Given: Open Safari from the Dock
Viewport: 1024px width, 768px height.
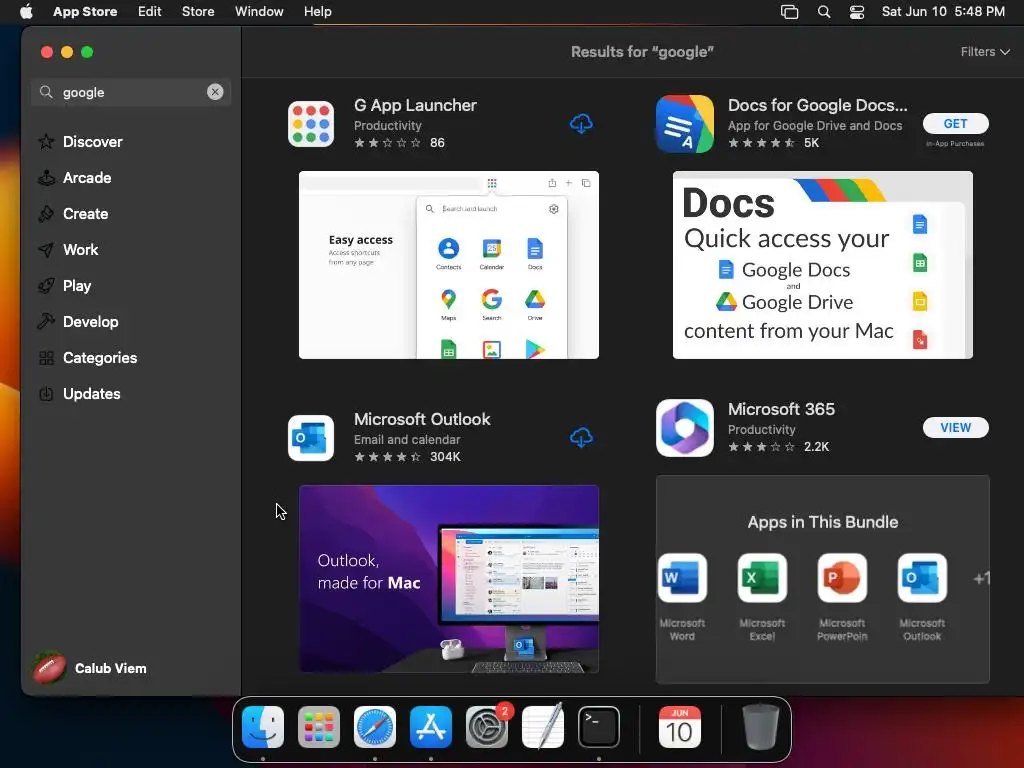Looking at the screenshot, I should point(375,727).
